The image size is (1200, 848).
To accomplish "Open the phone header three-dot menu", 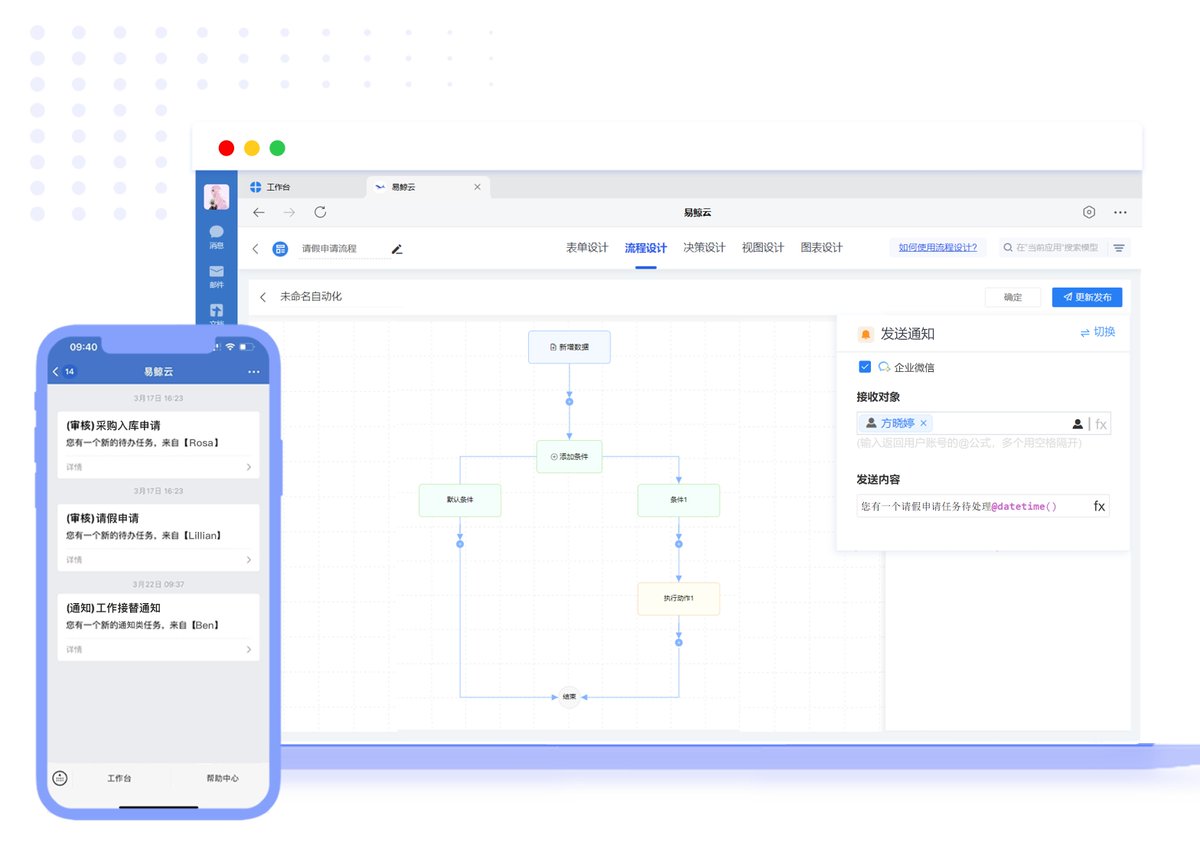I will [253, 372].
